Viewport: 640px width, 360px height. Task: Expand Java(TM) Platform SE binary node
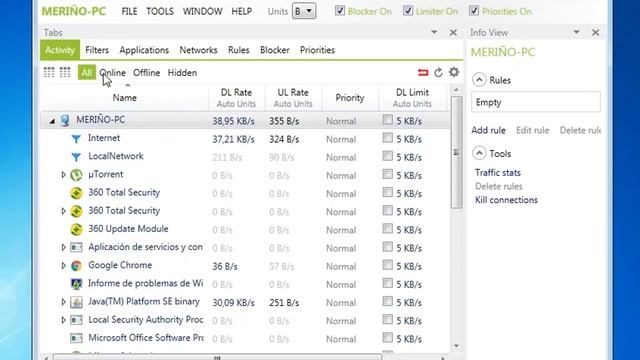(63, 302)
